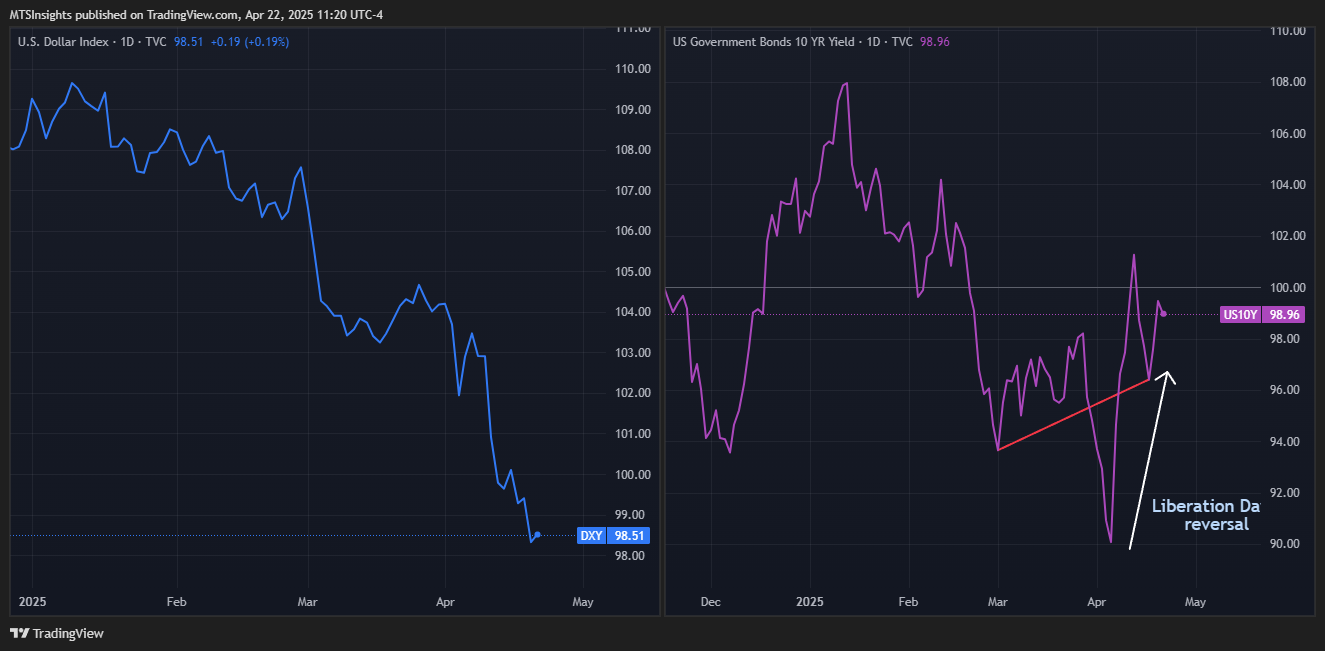This screenshot has height=651, width=1325.
Task: Click the DXY ticker label badge
Action: pos(591,536)
